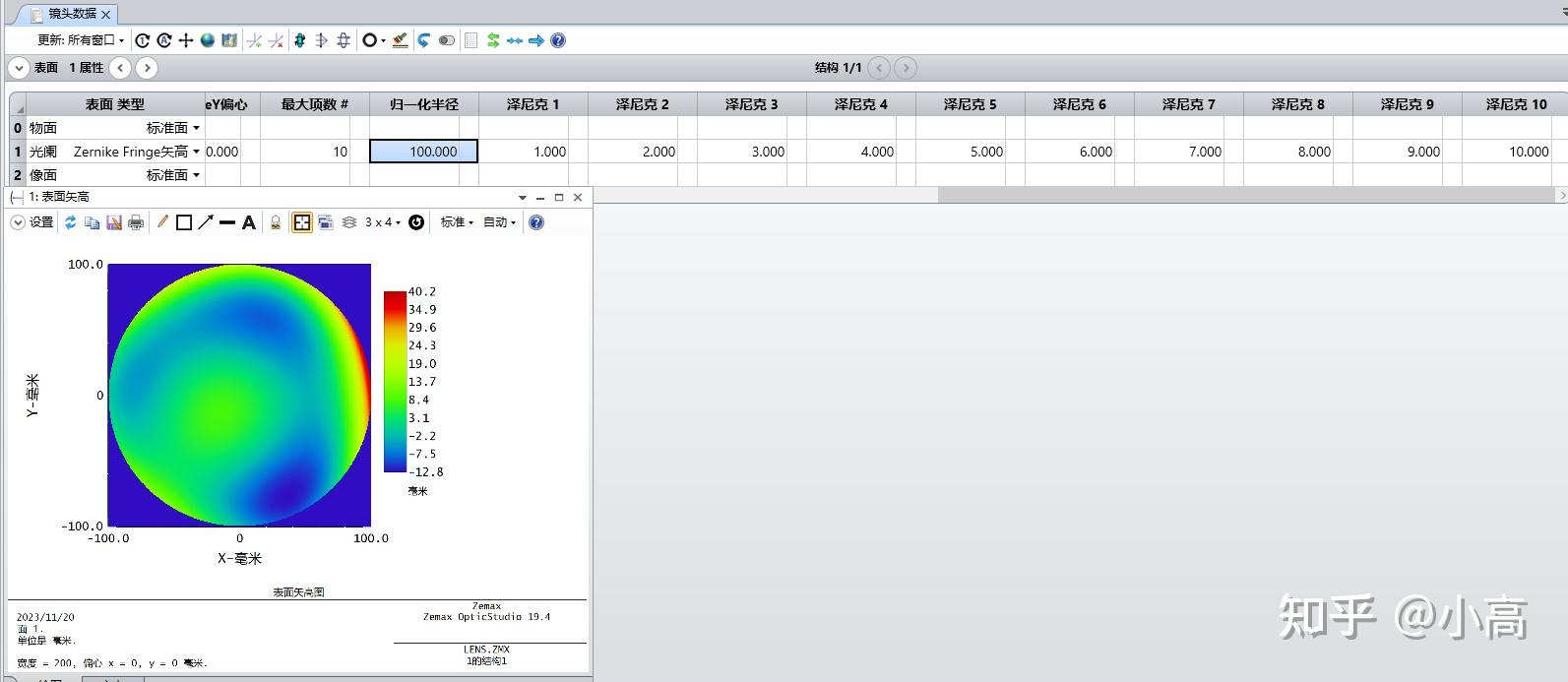
Task: Open Zernike Fringe矢高 surface type dropdown
Action: 196,152
